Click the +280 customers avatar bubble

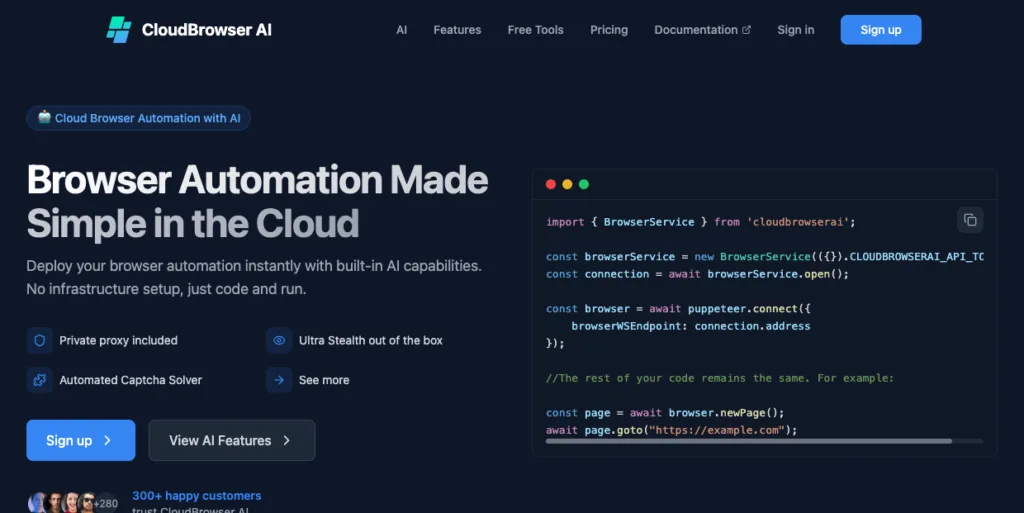[x=105, y=503]
